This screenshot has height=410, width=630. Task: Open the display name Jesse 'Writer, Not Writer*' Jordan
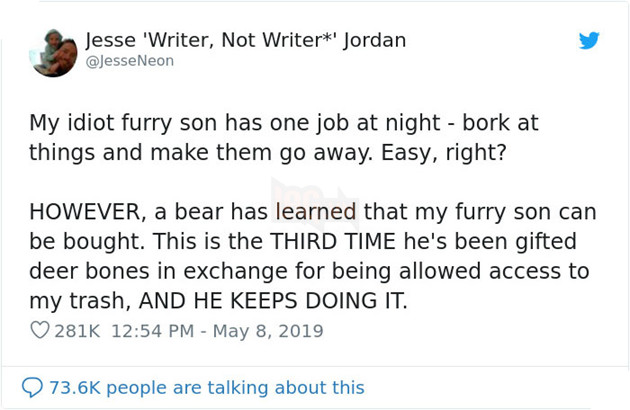246,40
